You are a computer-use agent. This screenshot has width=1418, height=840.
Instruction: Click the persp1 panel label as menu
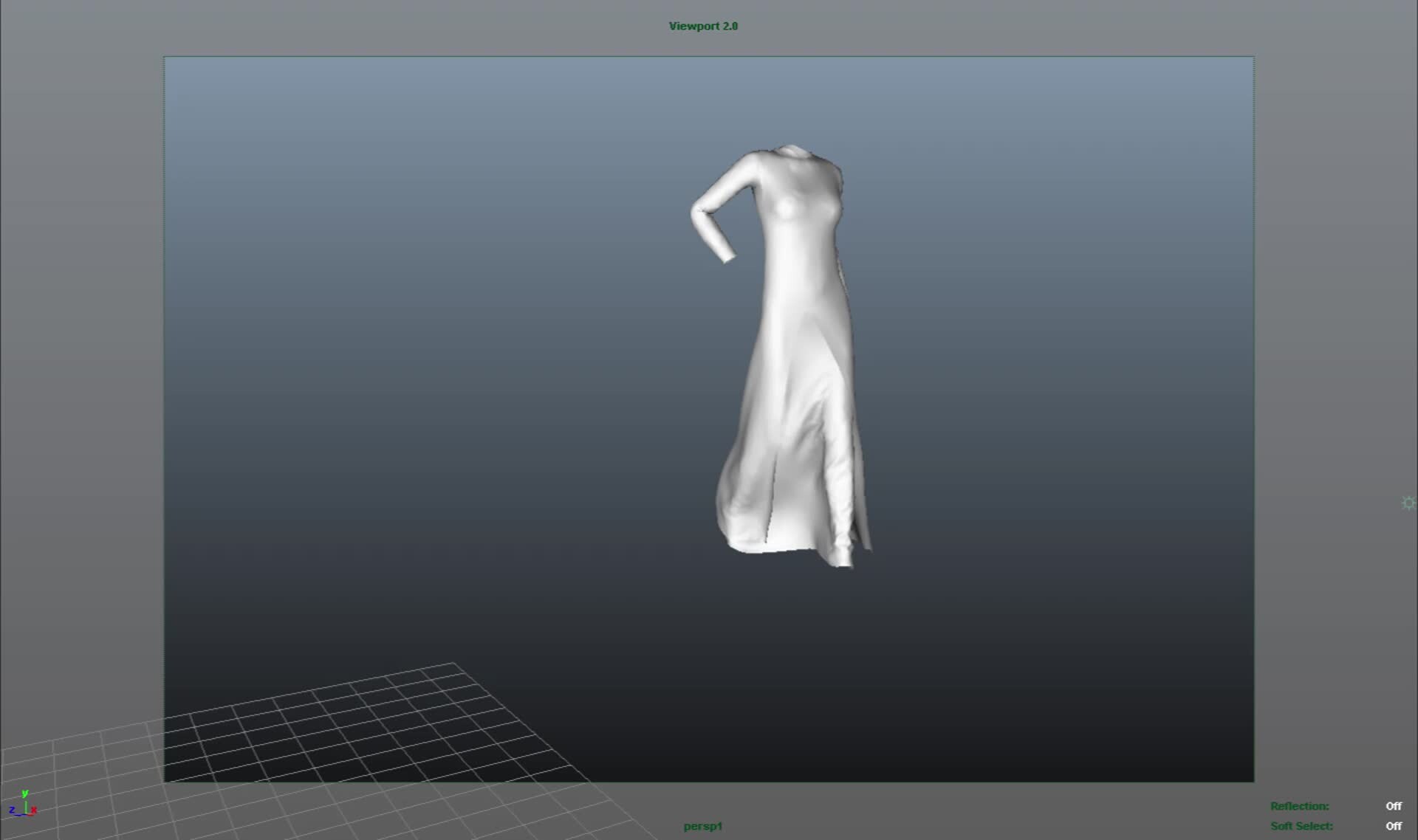(x=702, y=826)
